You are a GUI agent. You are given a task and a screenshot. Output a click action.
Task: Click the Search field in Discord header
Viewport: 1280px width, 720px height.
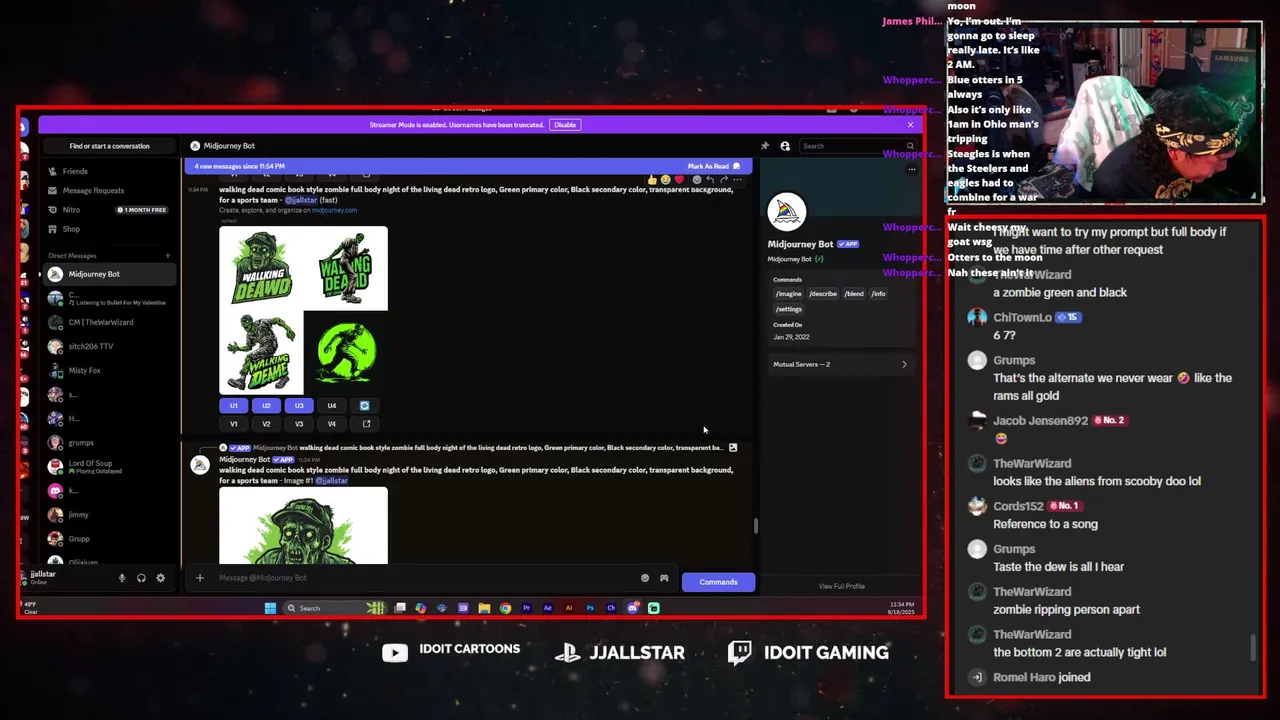tap(858, 146)
